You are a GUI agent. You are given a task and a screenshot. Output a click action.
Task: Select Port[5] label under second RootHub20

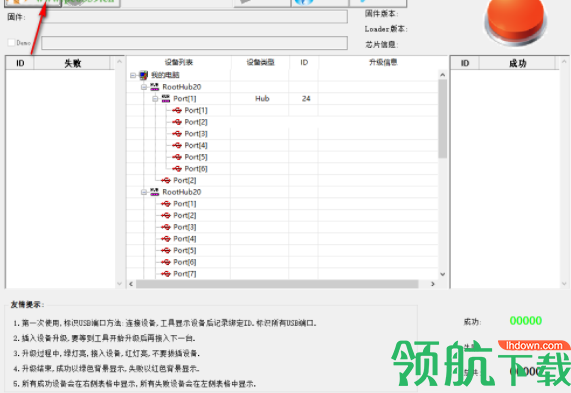coord(185,250)
